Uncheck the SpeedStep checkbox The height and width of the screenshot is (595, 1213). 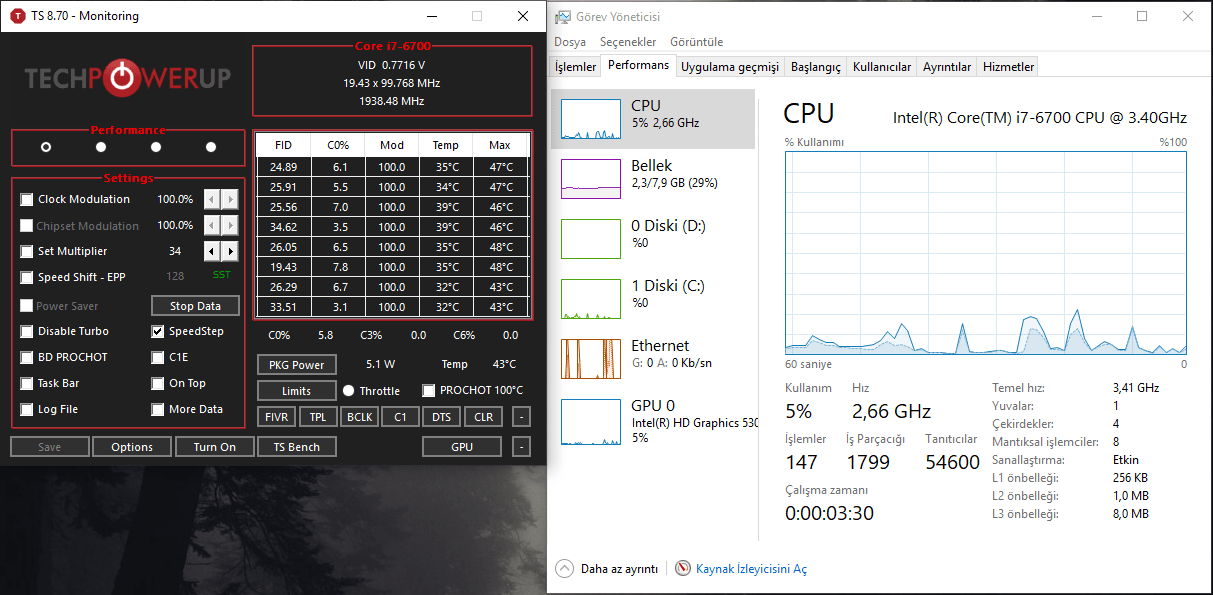[158, 331]
